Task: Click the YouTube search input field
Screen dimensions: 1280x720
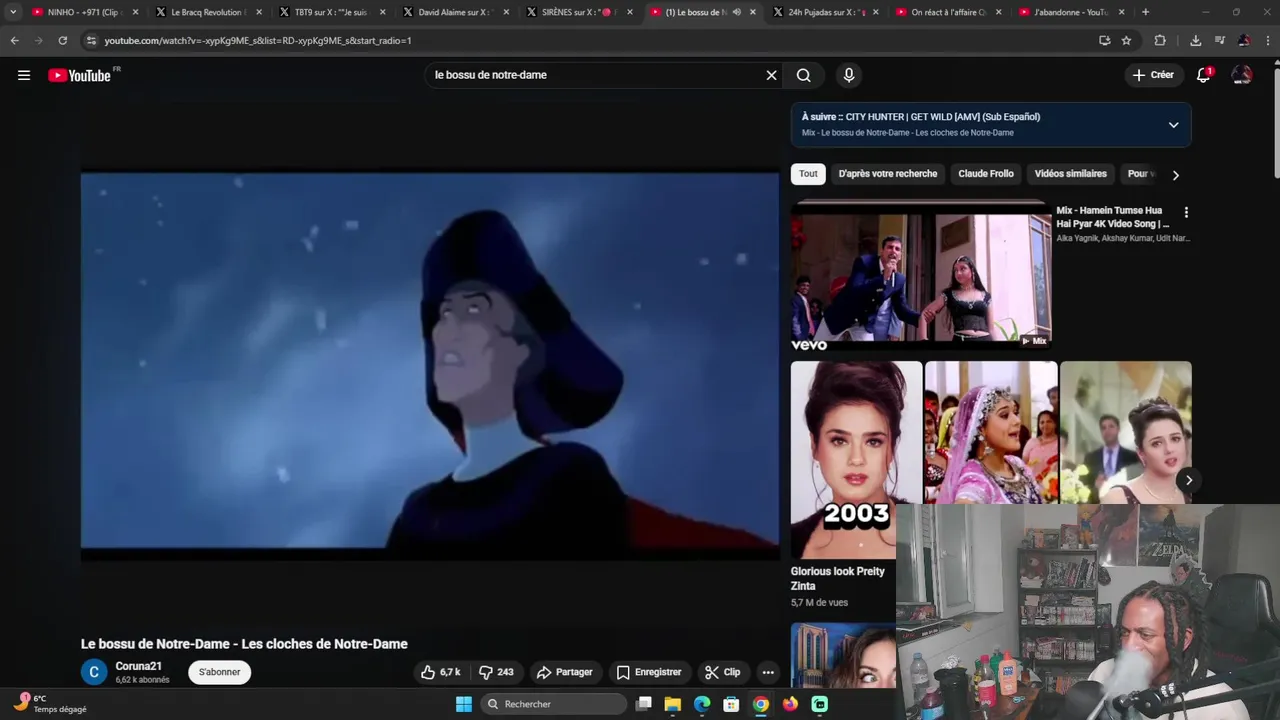Action: (x=595, y=75)
